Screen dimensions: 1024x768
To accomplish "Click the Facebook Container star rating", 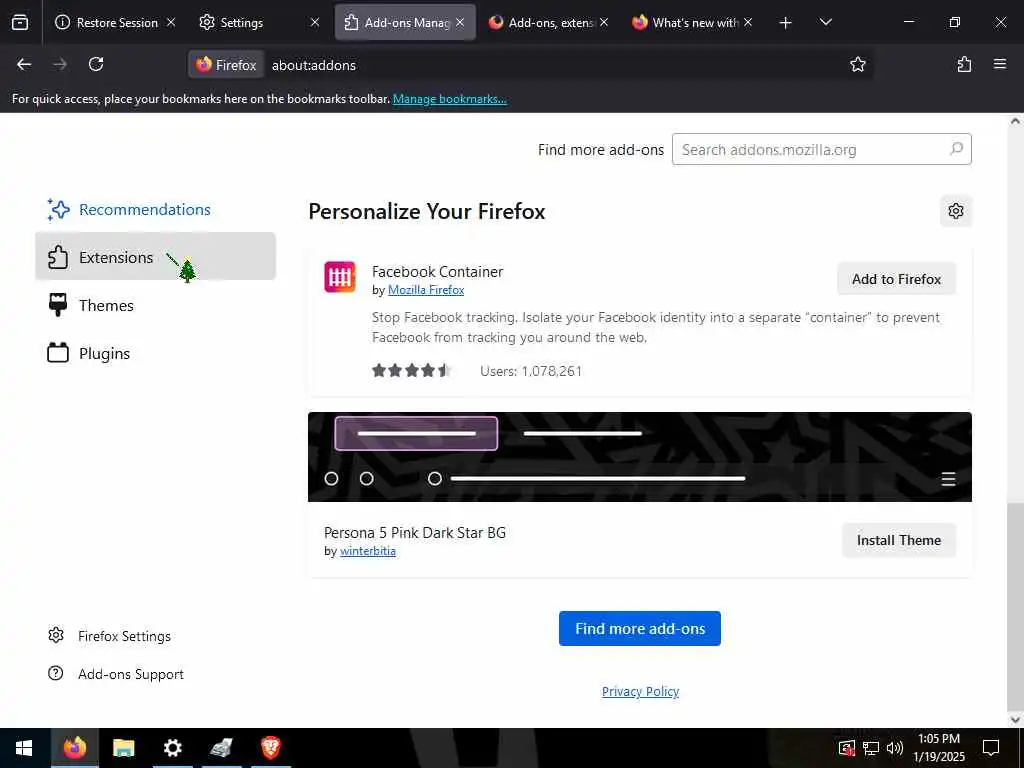I will [x=411, y=370].
